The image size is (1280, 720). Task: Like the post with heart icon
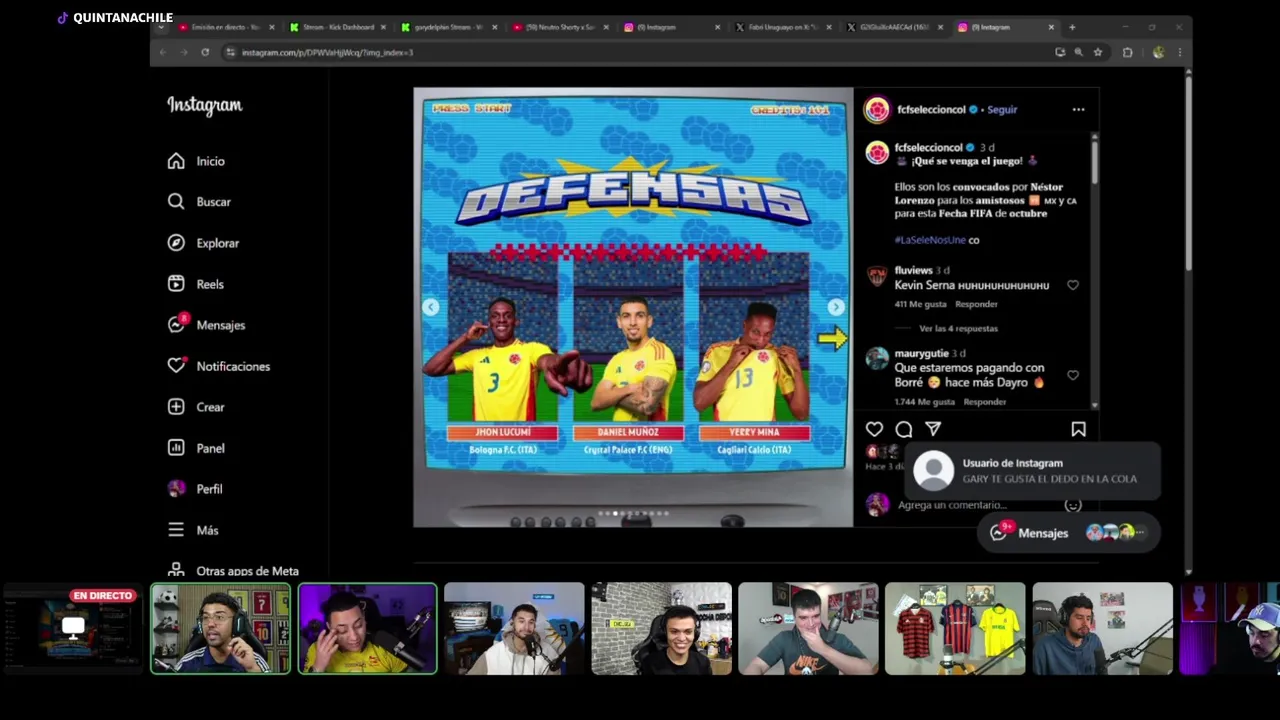[x=874, y=429]
